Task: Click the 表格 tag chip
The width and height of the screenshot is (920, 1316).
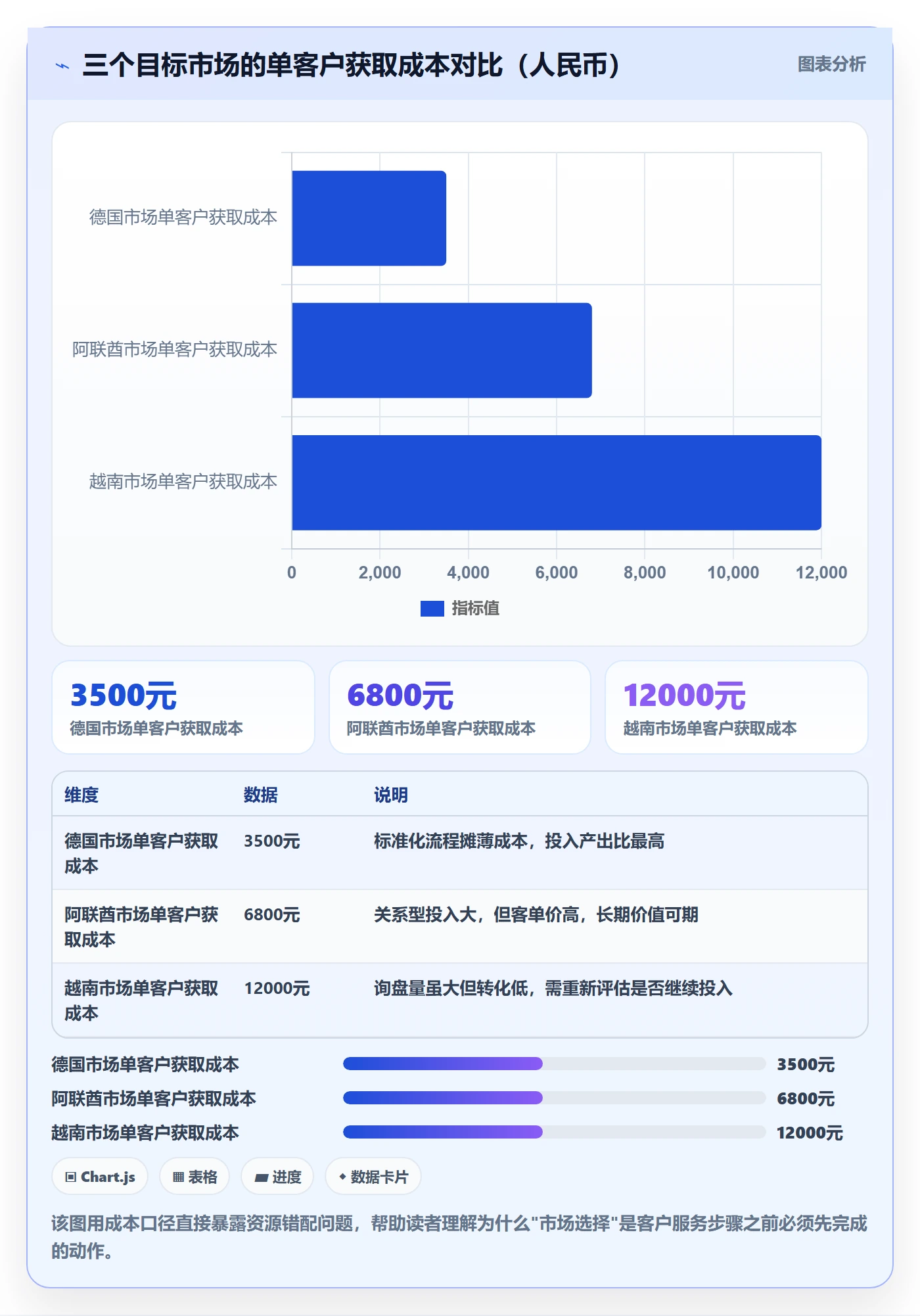Action: [195, 1177]
